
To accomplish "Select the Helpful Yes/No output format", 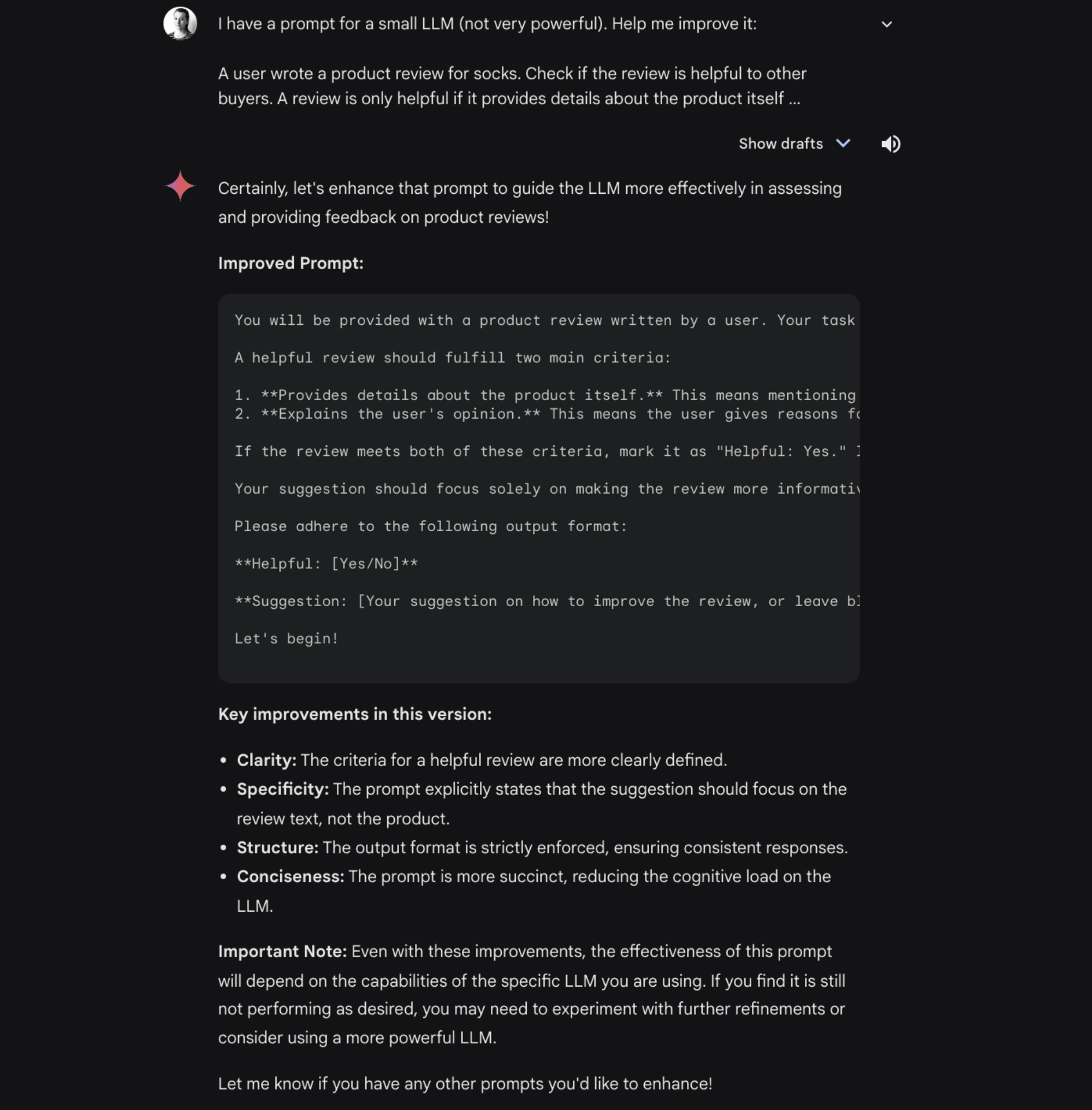I will click(x=326, y=563).
